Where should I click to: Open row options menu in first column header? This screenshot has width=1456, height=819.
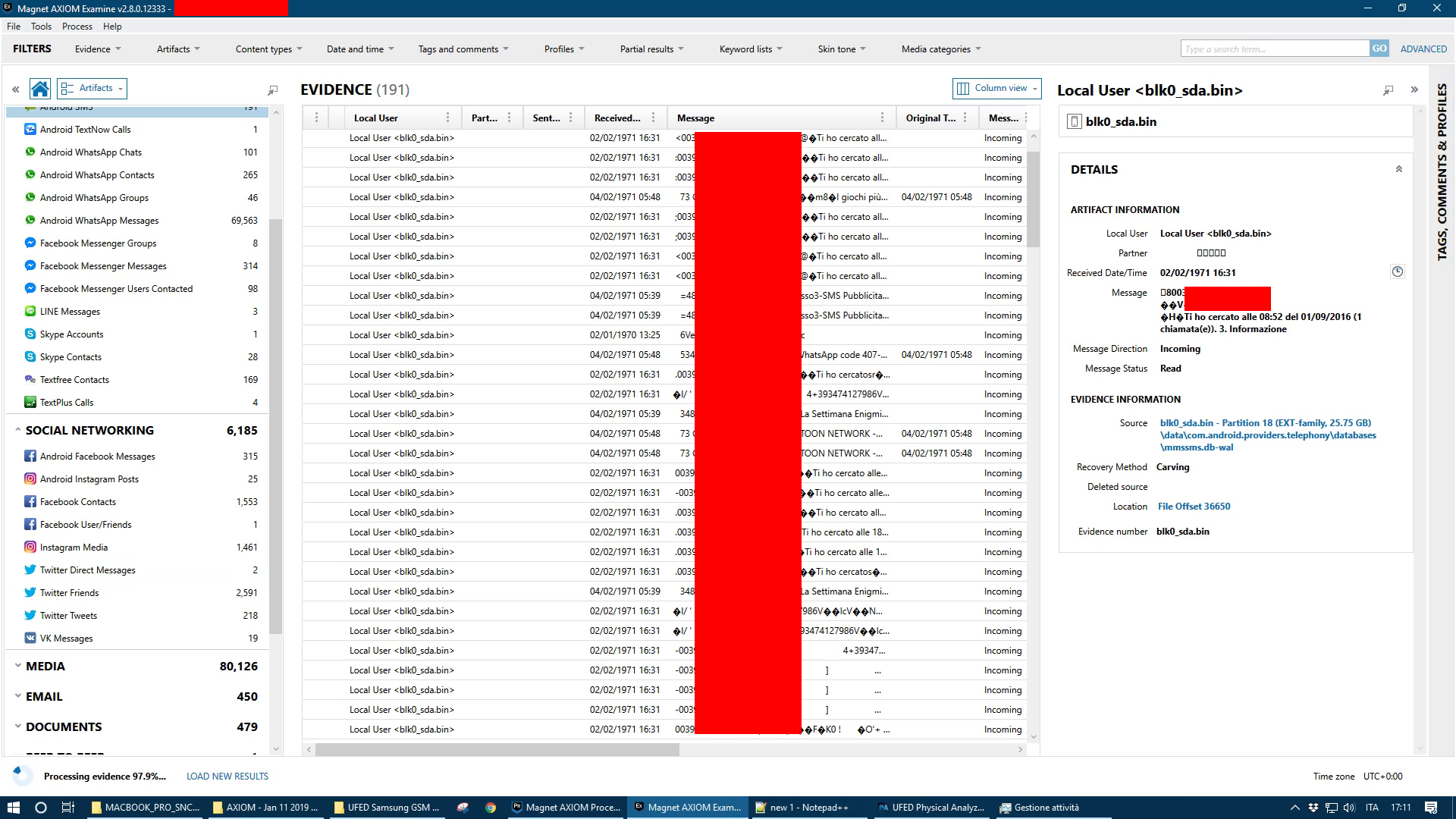click(316, 118)
